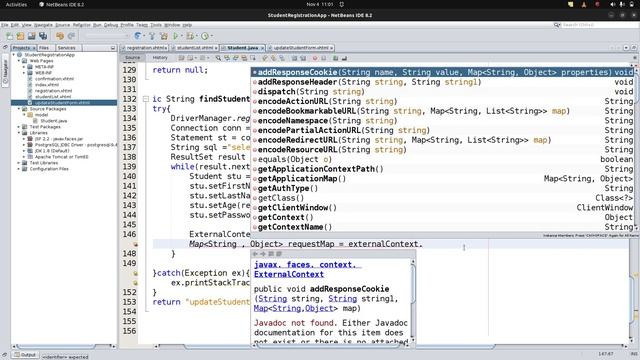Switch to the History editor view

click(x=160, y=58)
